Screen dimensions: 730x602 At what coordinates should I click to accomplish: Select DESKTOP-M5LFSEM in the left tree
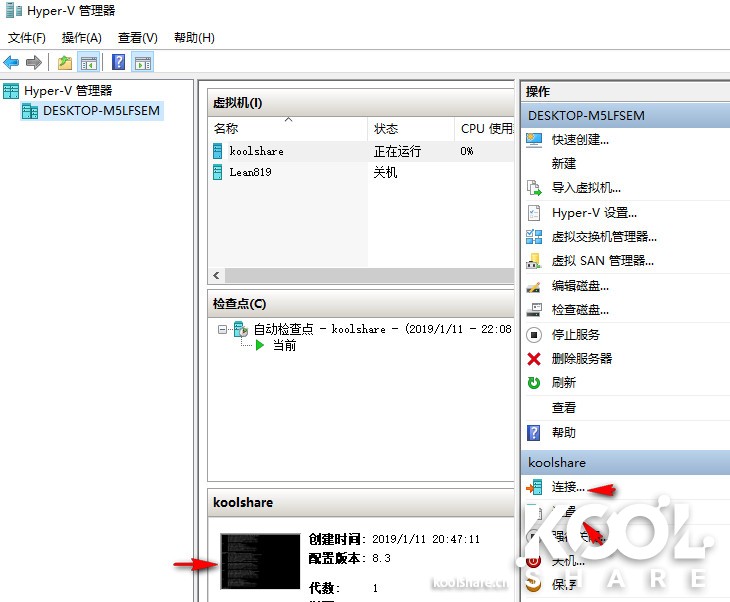click(101, 111)
